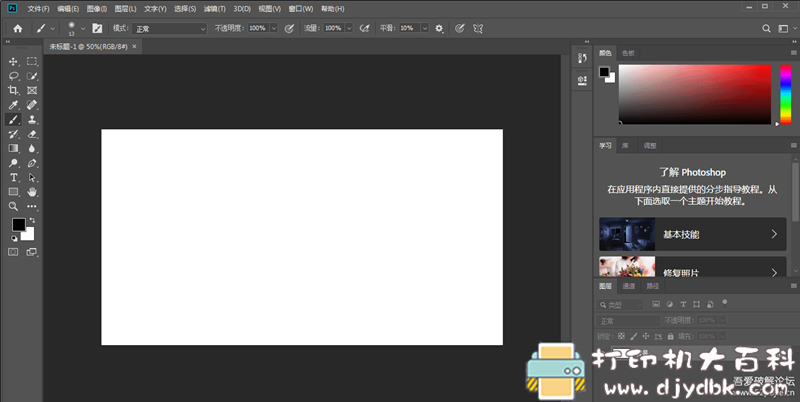Screen dimensions: 800x402
Task: Toggle pressure for brush size
Action: (460, 29)
